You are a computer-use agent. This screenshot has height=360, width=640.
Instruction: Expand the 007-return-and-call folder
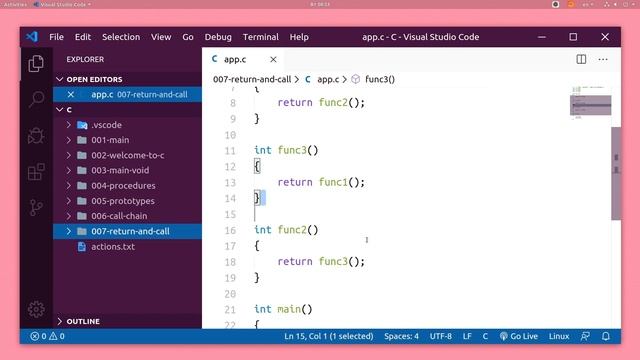click(x=127, y=231)
